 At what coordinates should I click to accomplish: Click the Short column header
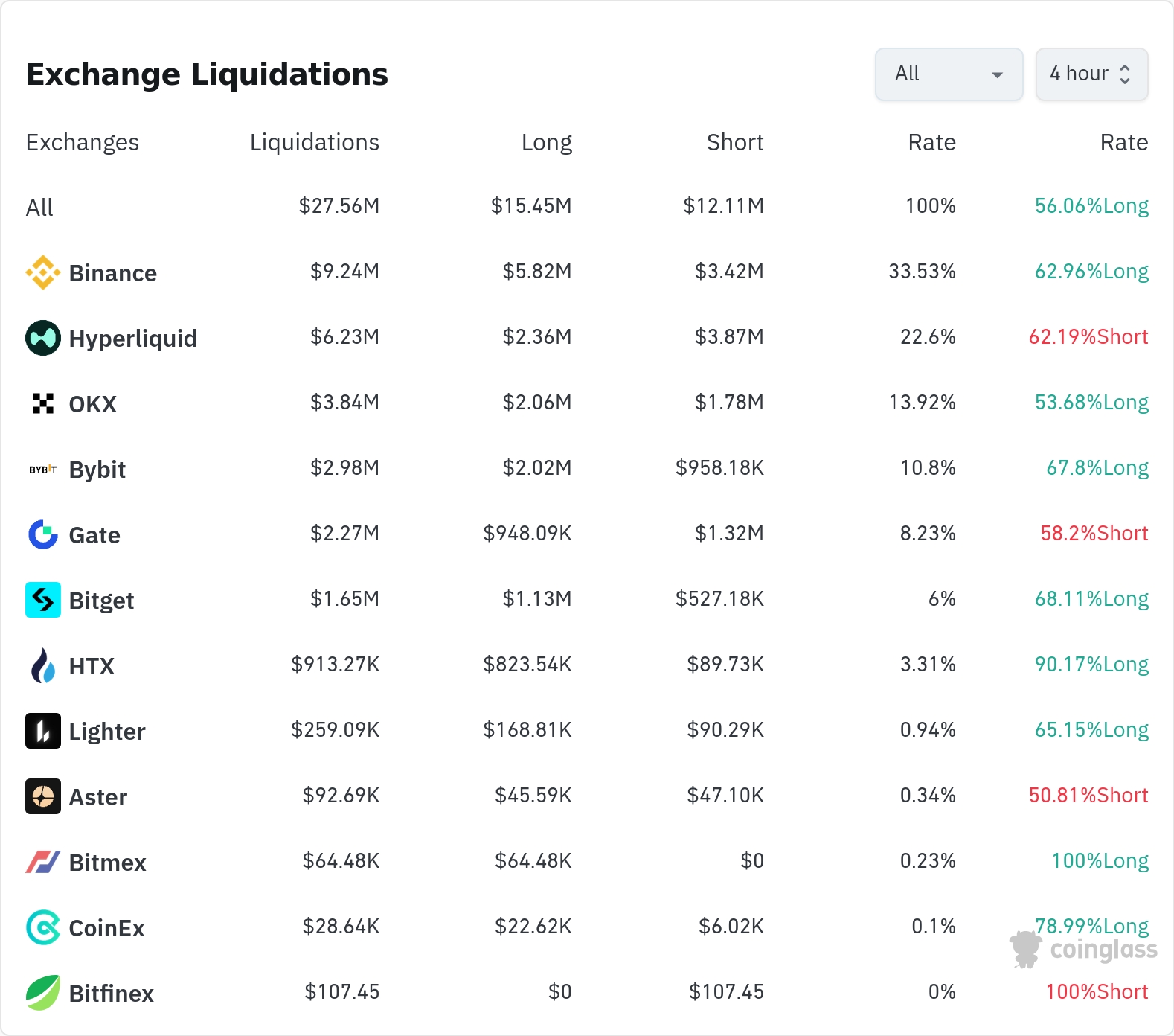734,142
